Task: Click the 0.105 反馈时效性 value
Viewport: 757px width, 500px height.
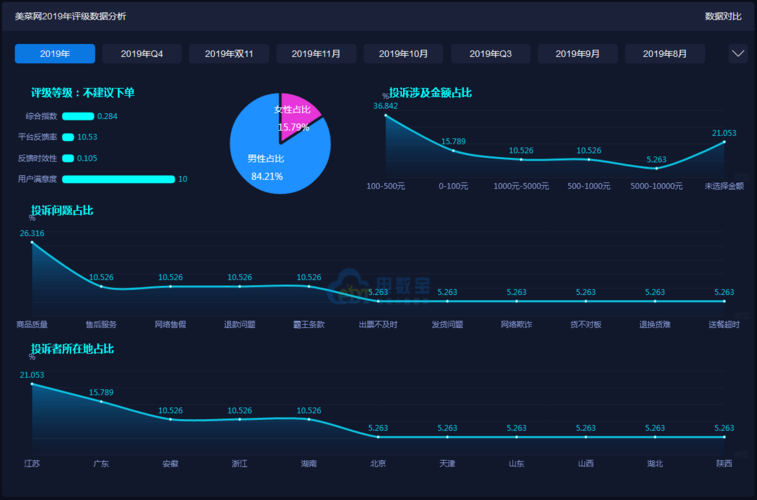Action: (x=87, y=158)
